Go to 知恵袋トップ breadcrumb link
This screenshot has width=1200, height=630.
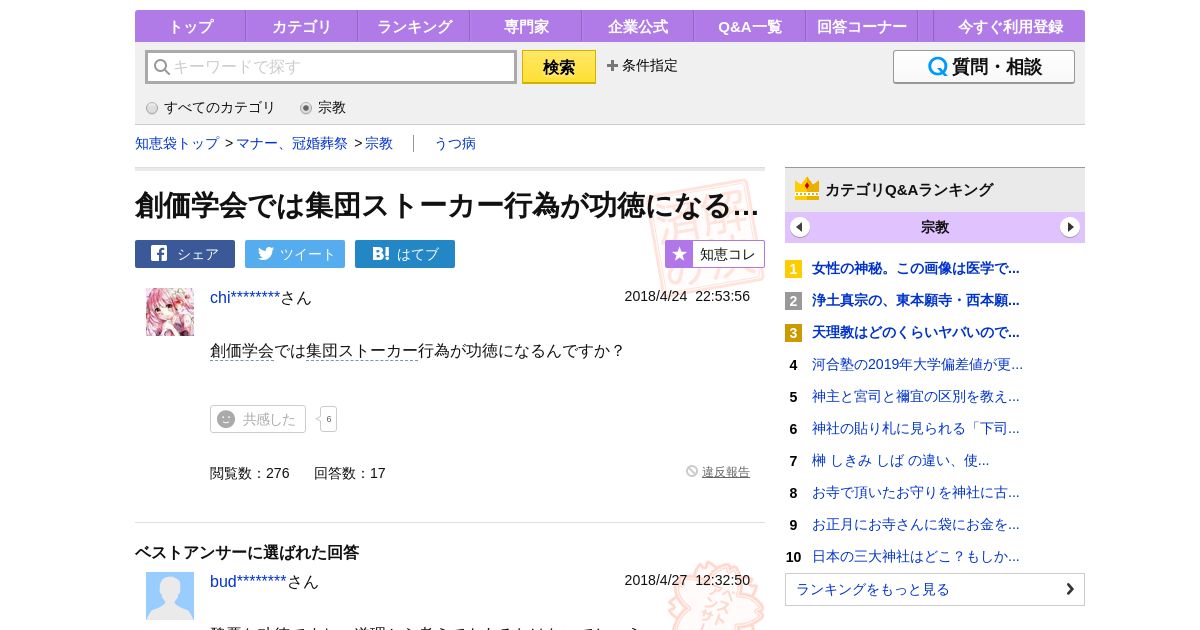click(177, 143)
